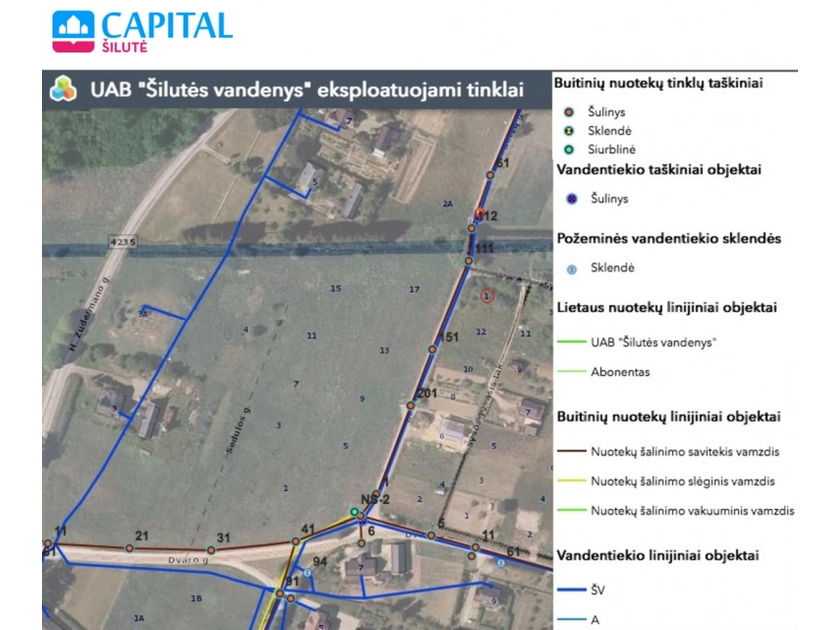
Task: Click plot number 13 on the map
Action: pyautogui.click(x=384, y=350)
